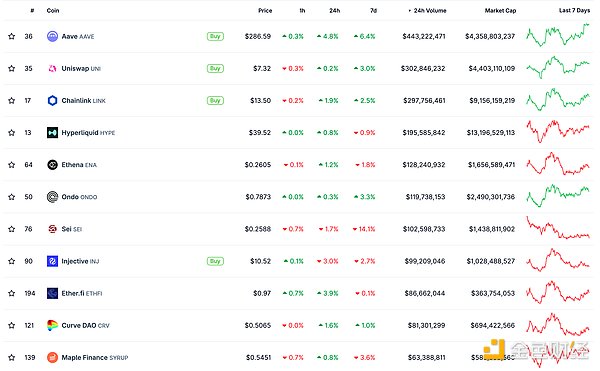Click the Buy button for Uniswap
600x371 pixels.
point(215,68)
